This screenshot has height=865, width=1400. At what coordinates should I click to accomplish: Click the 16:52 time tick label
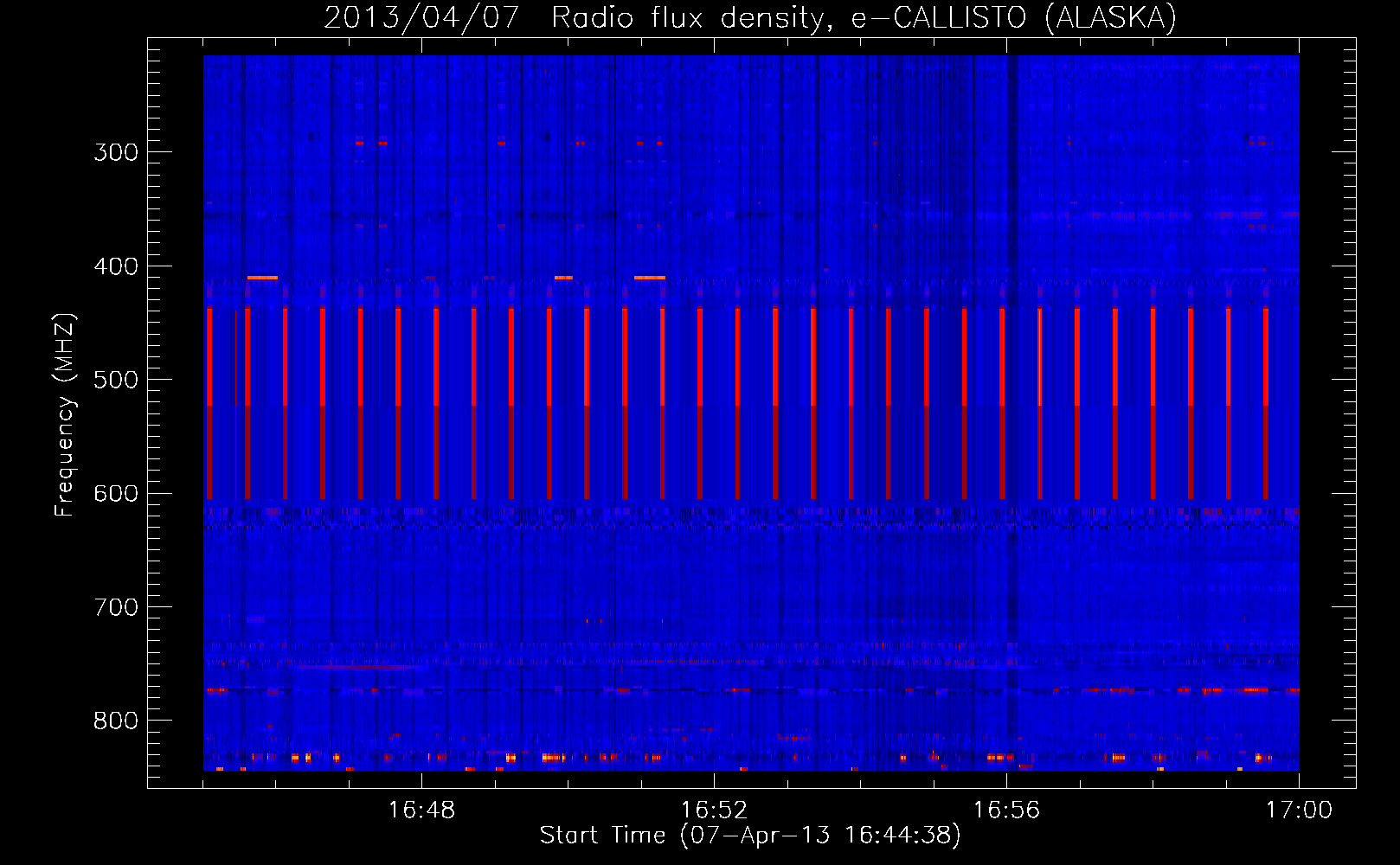click(714, 811)
